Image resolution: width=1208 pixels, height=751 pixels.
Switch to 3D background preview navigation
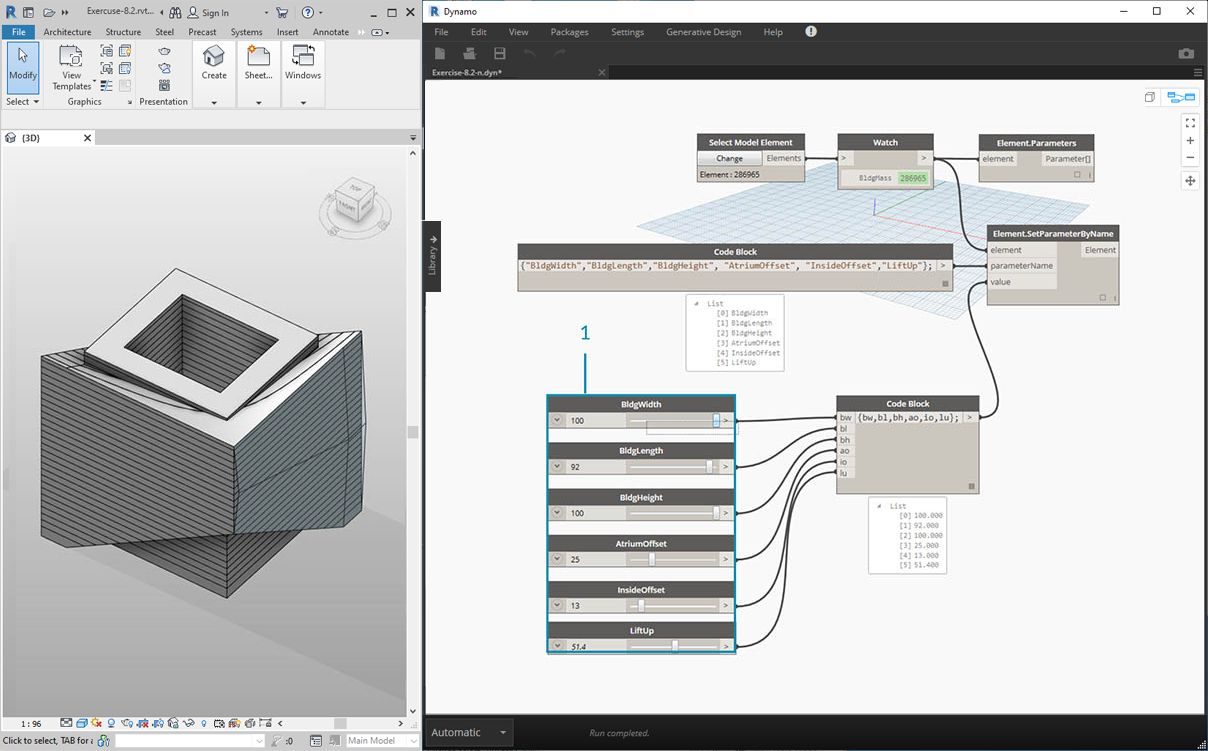tap(1150, 97)
